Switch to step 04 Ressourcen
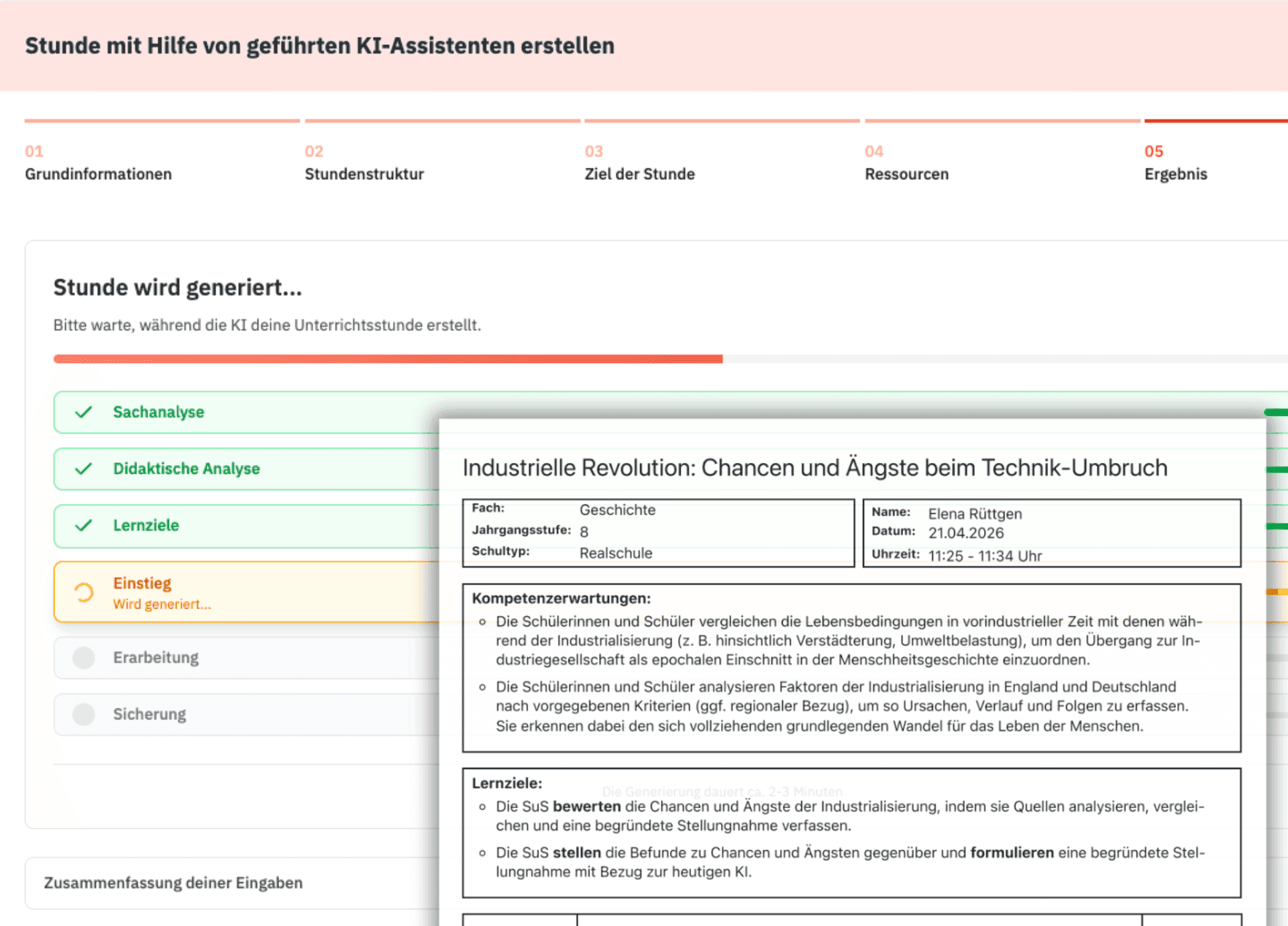Viewport: 1288px width, 926px height. click(906, 174)
